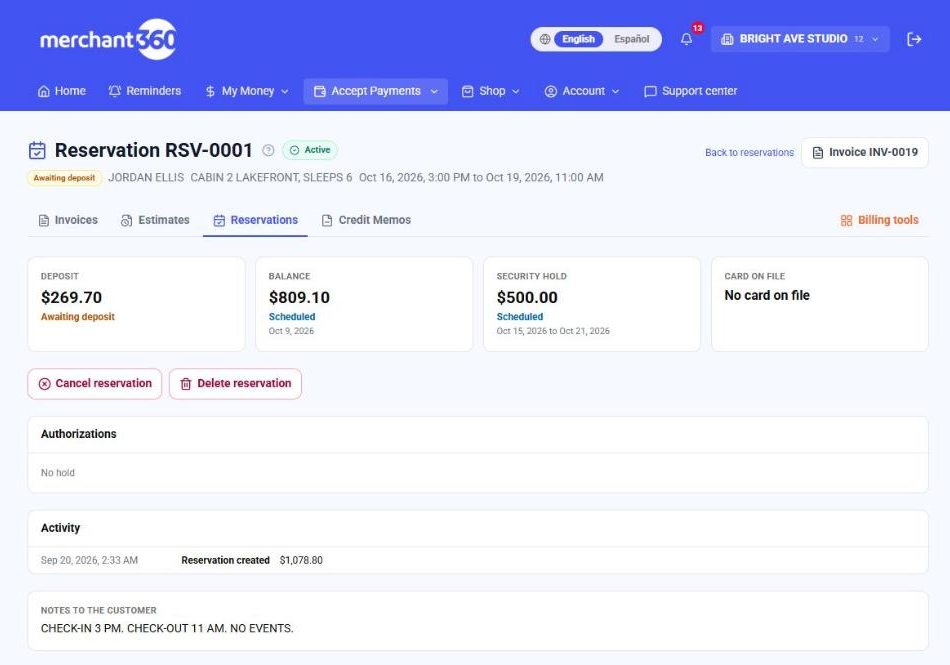950x665 pixels.
Task: Click Scheduled status under Balance
Action: tap(292, 317)
